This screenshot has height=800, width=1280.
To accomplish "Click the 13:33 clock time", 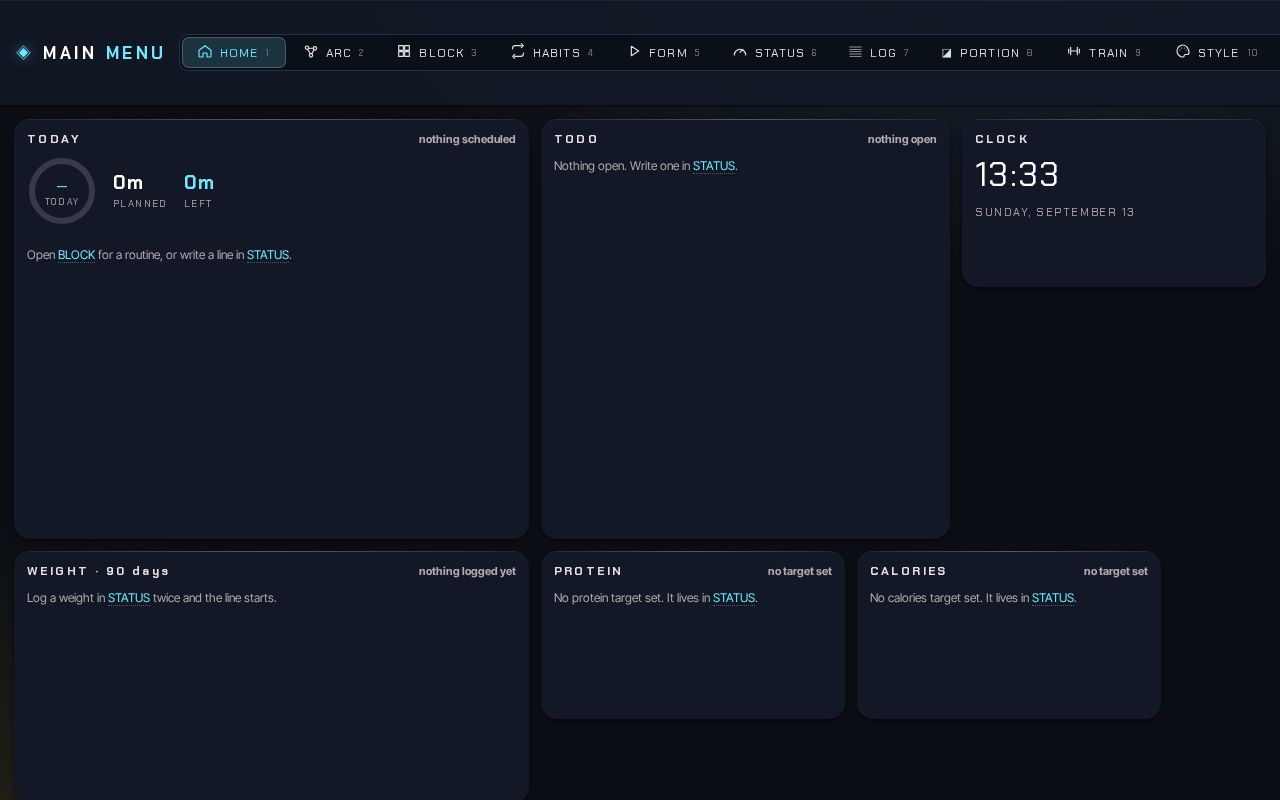I will click(1017, 175).
